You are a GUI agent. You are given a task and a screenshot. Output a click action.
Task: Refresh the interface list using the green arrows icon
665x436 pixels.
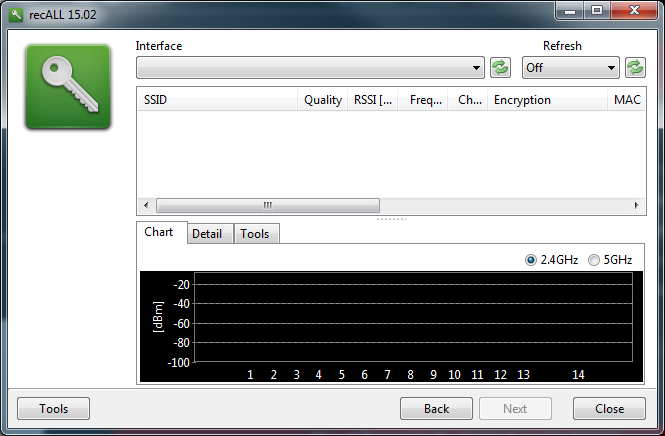500,68
